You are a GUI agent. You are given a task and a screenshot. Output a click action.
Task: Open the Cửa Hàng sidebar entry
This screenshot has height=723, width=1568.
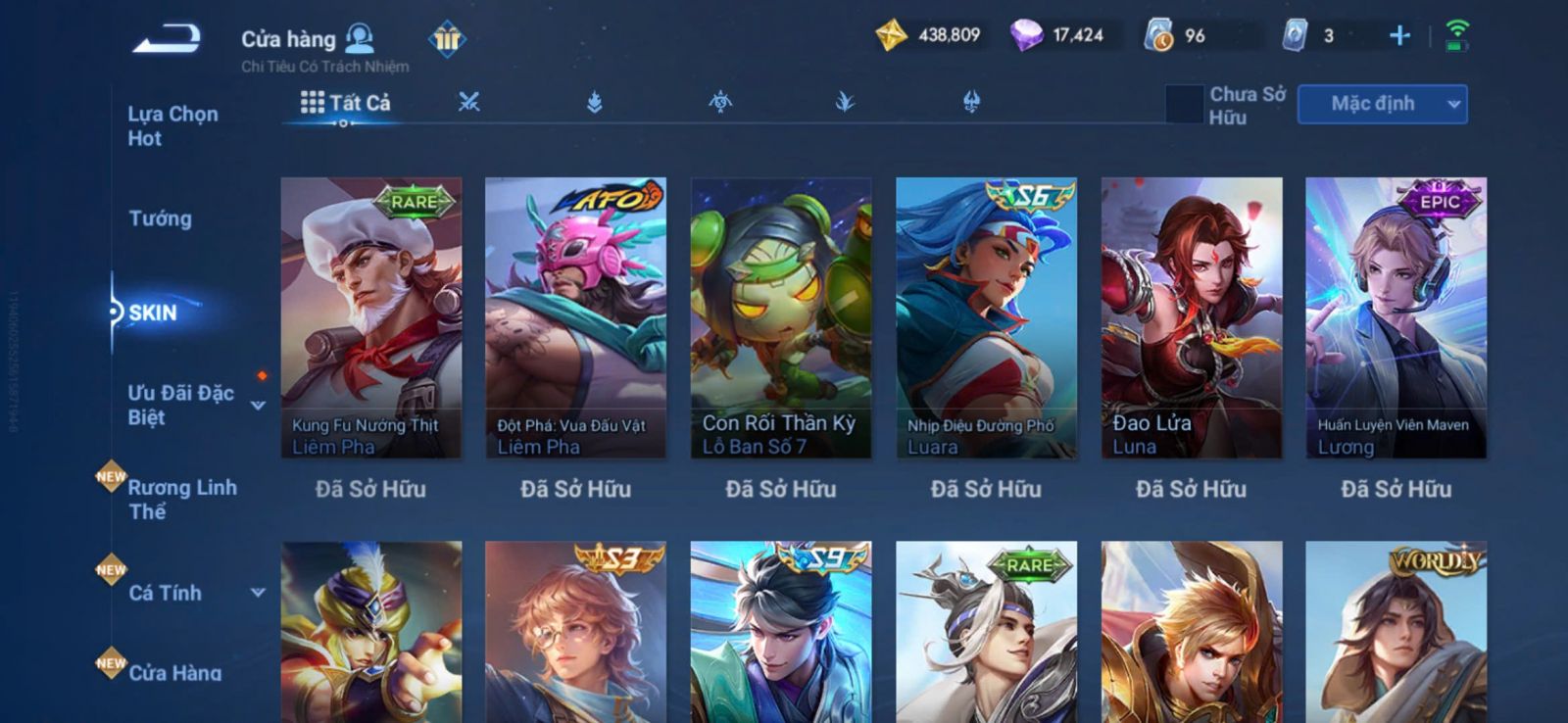click(175, 673)
